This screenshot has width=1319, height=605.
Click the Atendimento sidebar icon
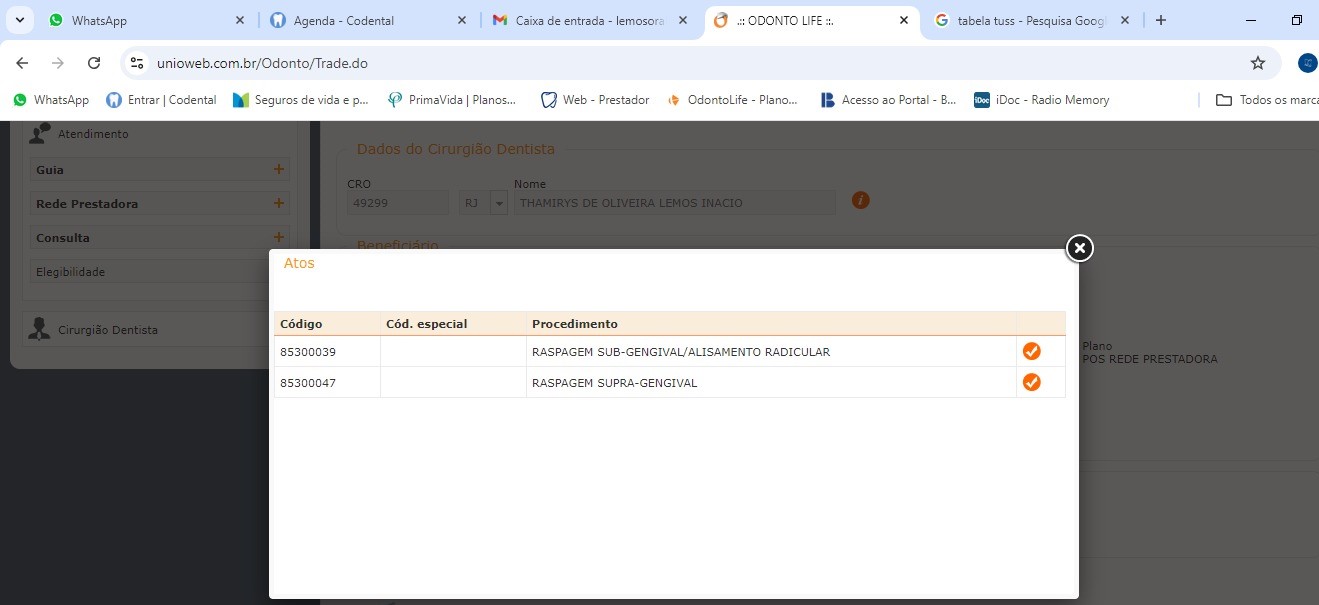(x=40, y=134)
